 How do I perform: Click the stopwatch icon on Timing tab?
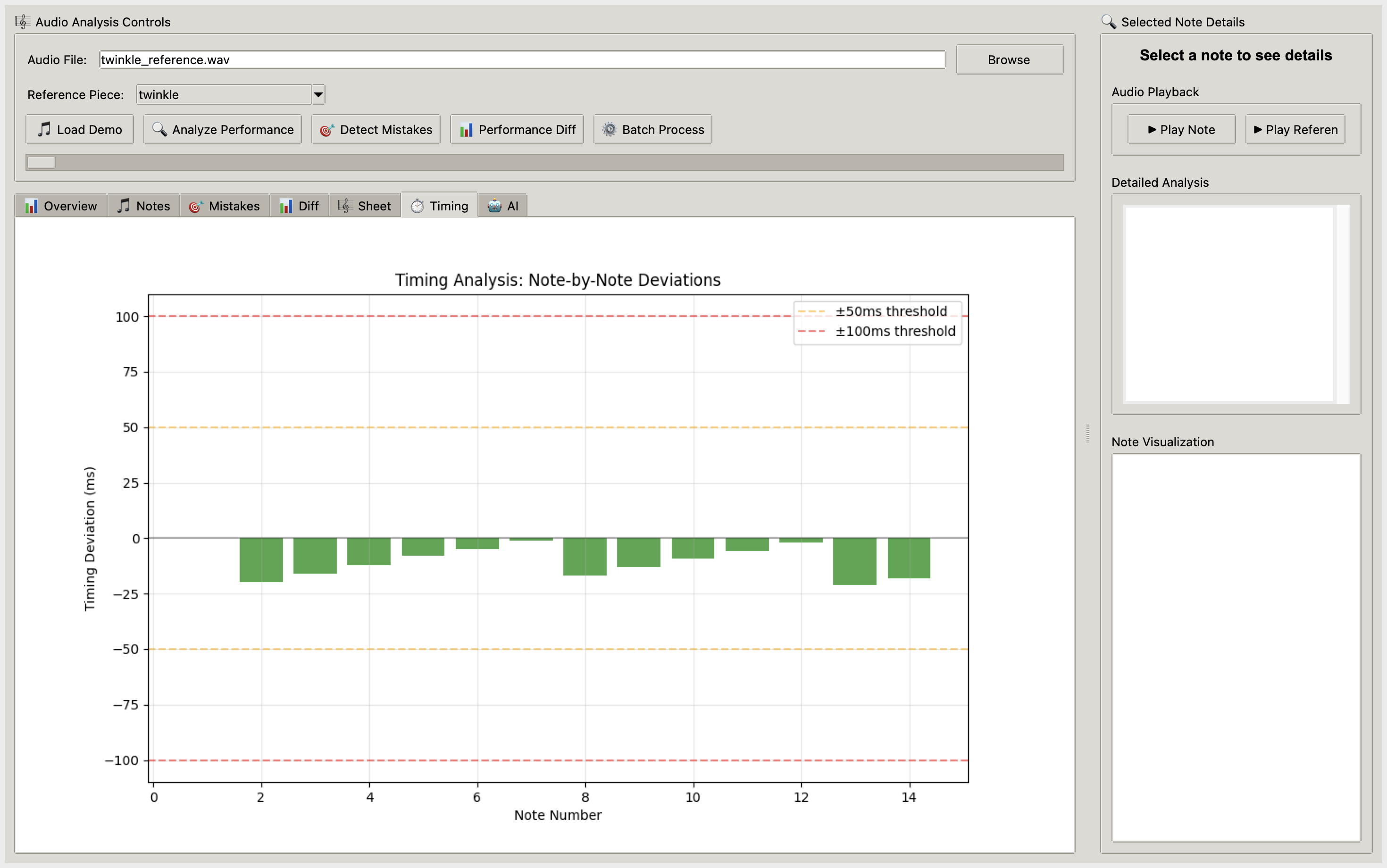click(418, 206)
